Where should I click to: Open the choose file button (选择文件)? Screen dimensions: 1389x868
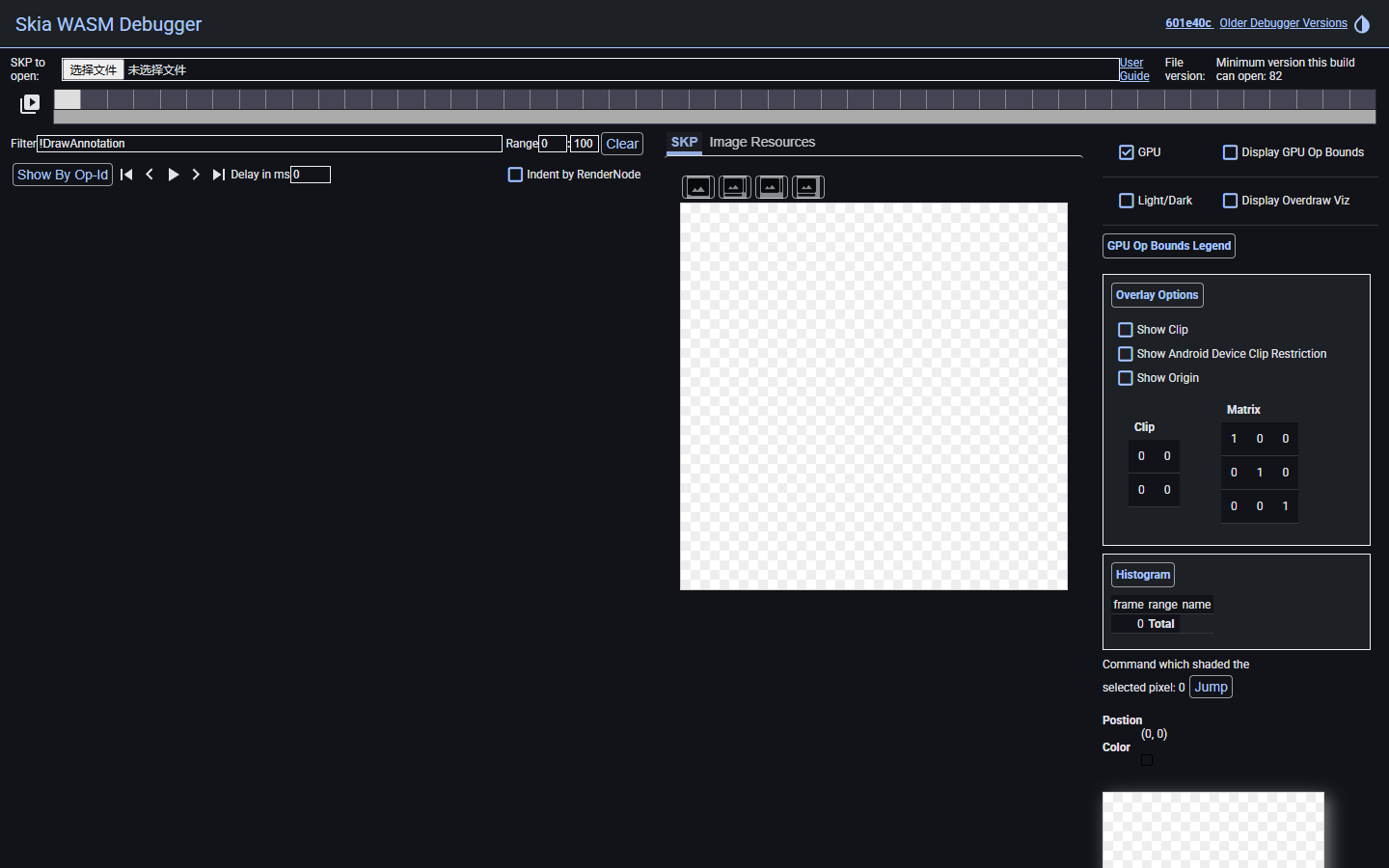94,70
